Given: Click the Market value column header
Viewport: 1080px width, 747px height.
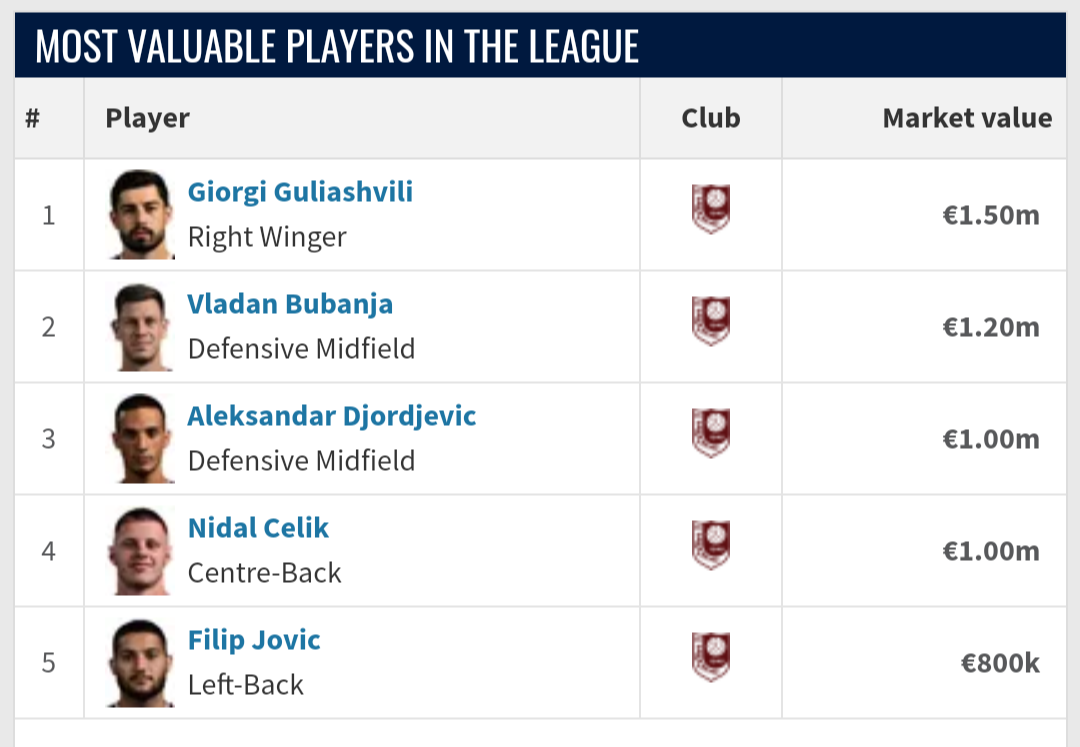Looking at the screenshot, I should click(x=967, y=118).
